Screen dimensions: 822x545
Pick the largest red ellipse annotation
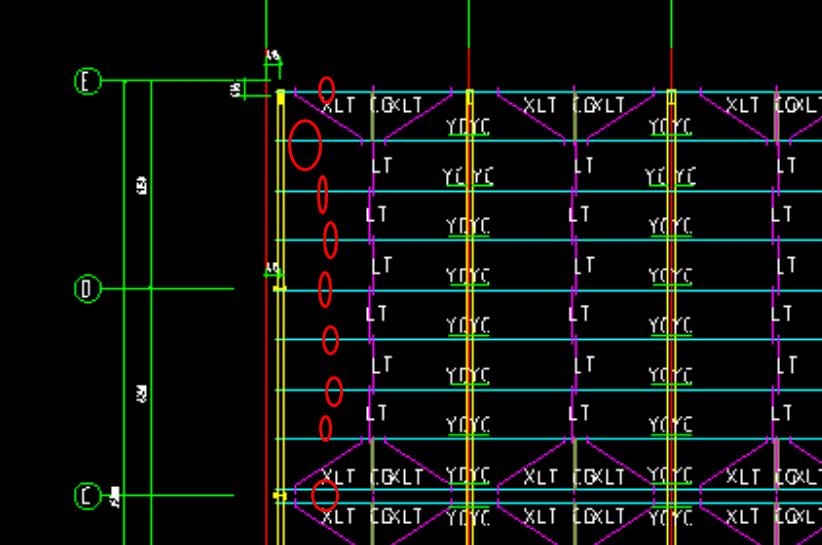(305, 145)
